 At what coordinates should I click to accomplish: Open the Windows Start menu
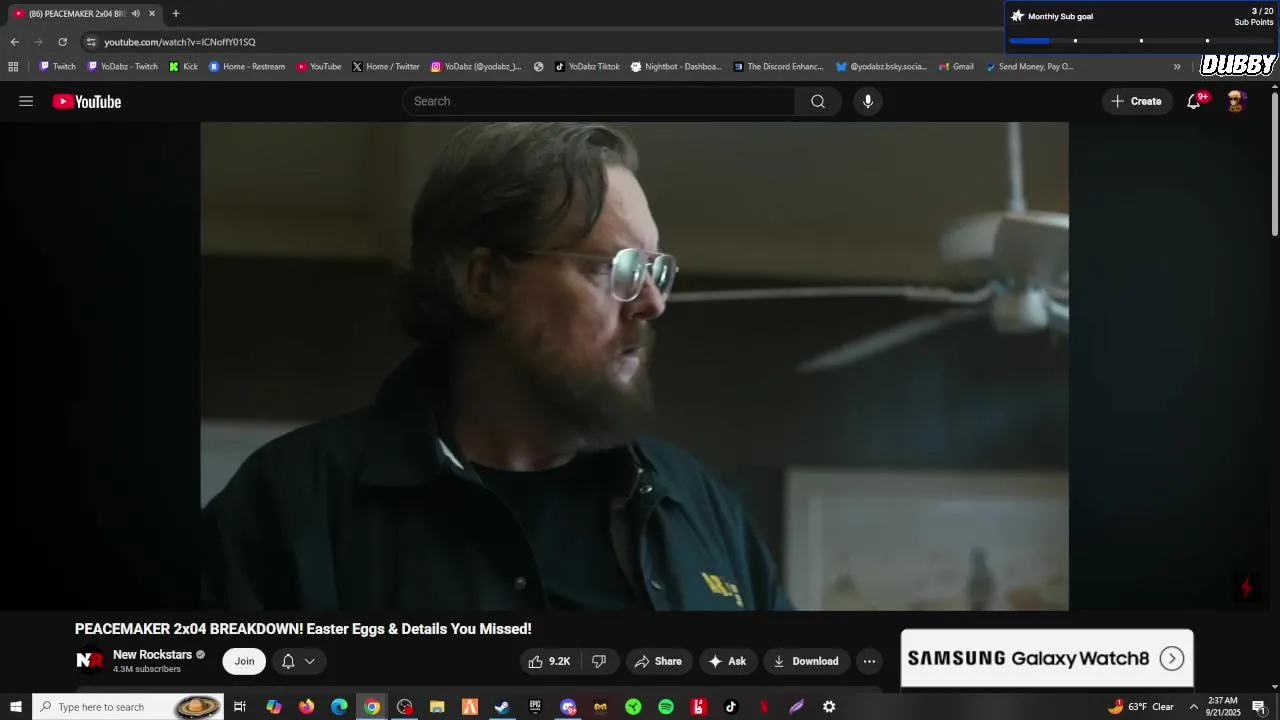click(x=15, y=707)
